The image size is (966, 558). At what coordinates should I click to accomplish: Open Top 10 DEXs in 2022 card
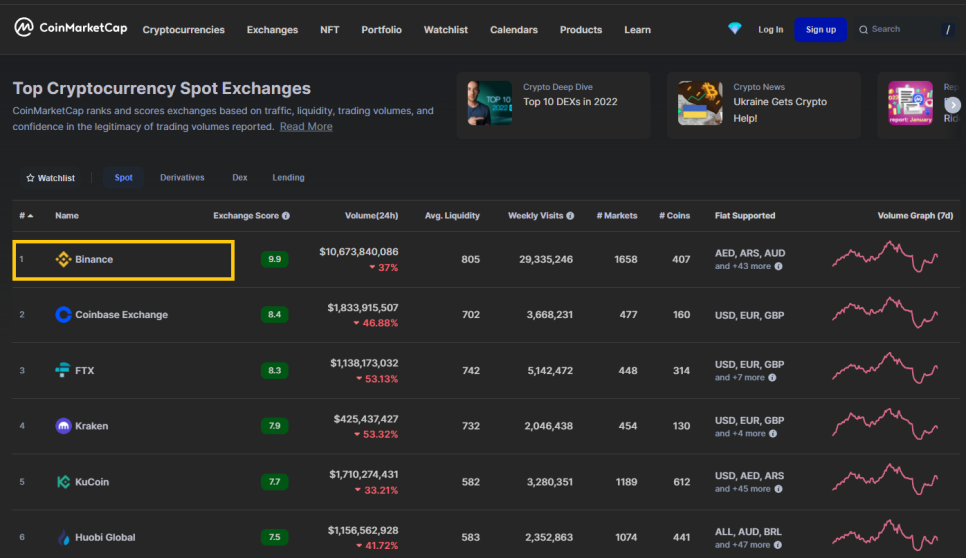(x=553, y=105)
